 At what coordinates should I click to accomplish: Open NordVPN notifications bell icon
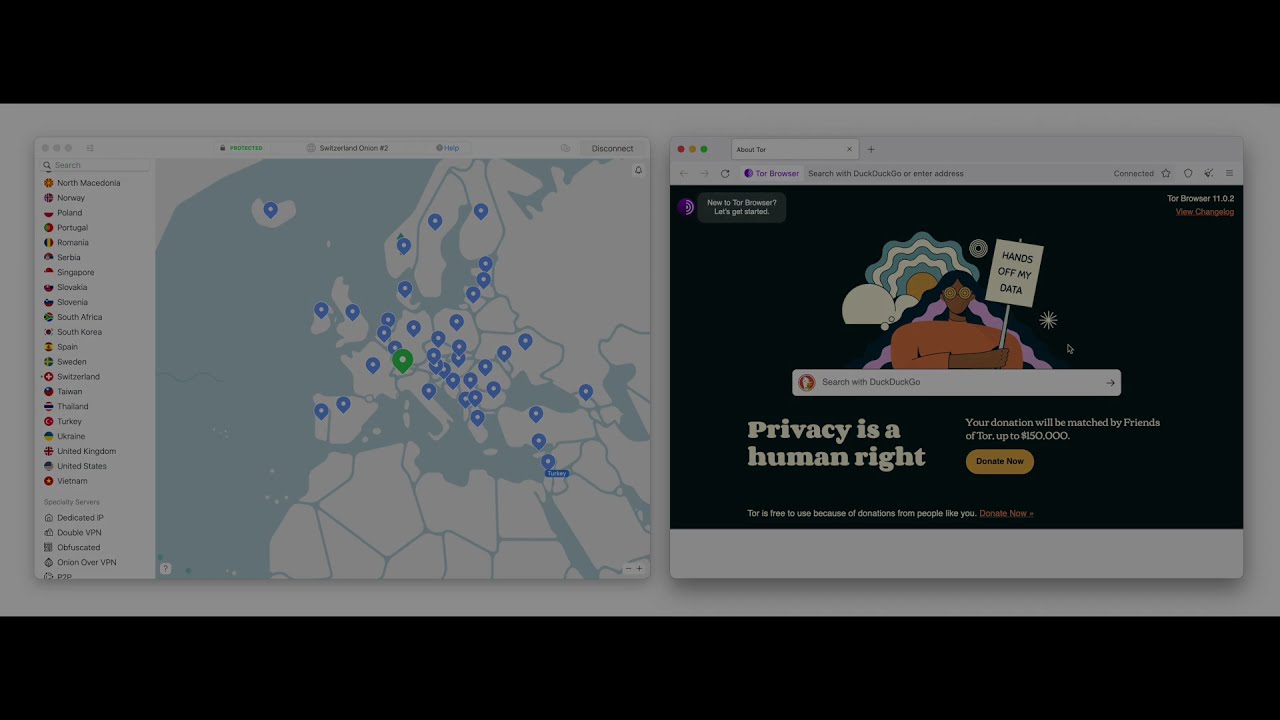638,170
